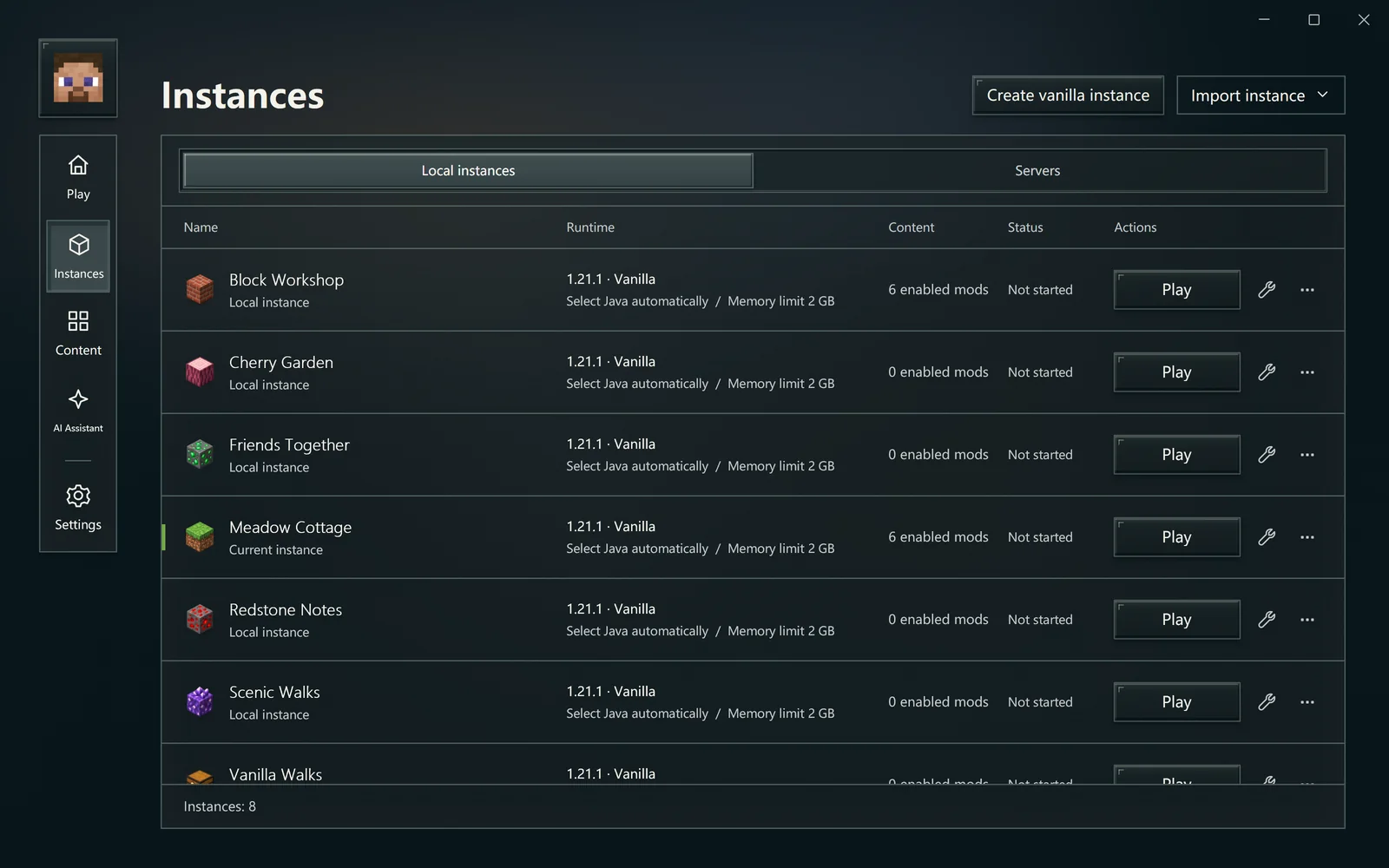Switch to the Local instances tab

pyautogui.click(x=468, y=171)
